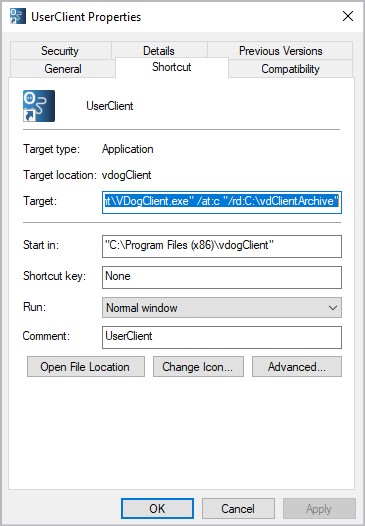The width and height of the screenshot is (365, 526).
Task: Click the Comment label
Action: point(46,336)
